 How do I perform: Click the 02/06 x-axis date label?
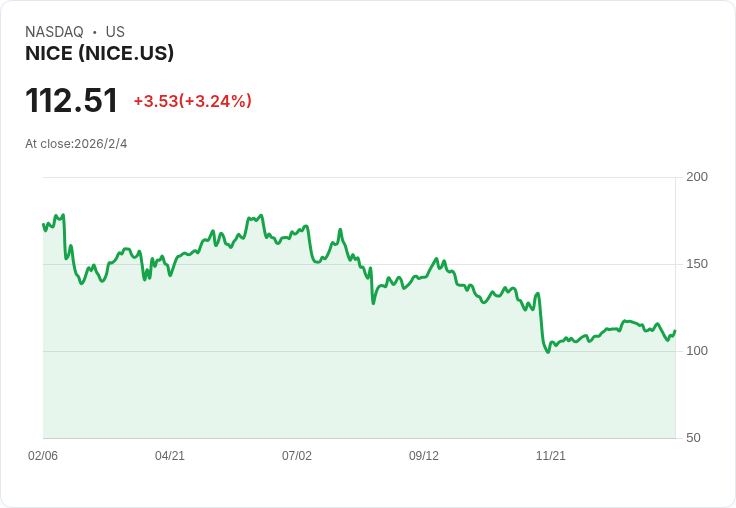[x=43, y=455]
